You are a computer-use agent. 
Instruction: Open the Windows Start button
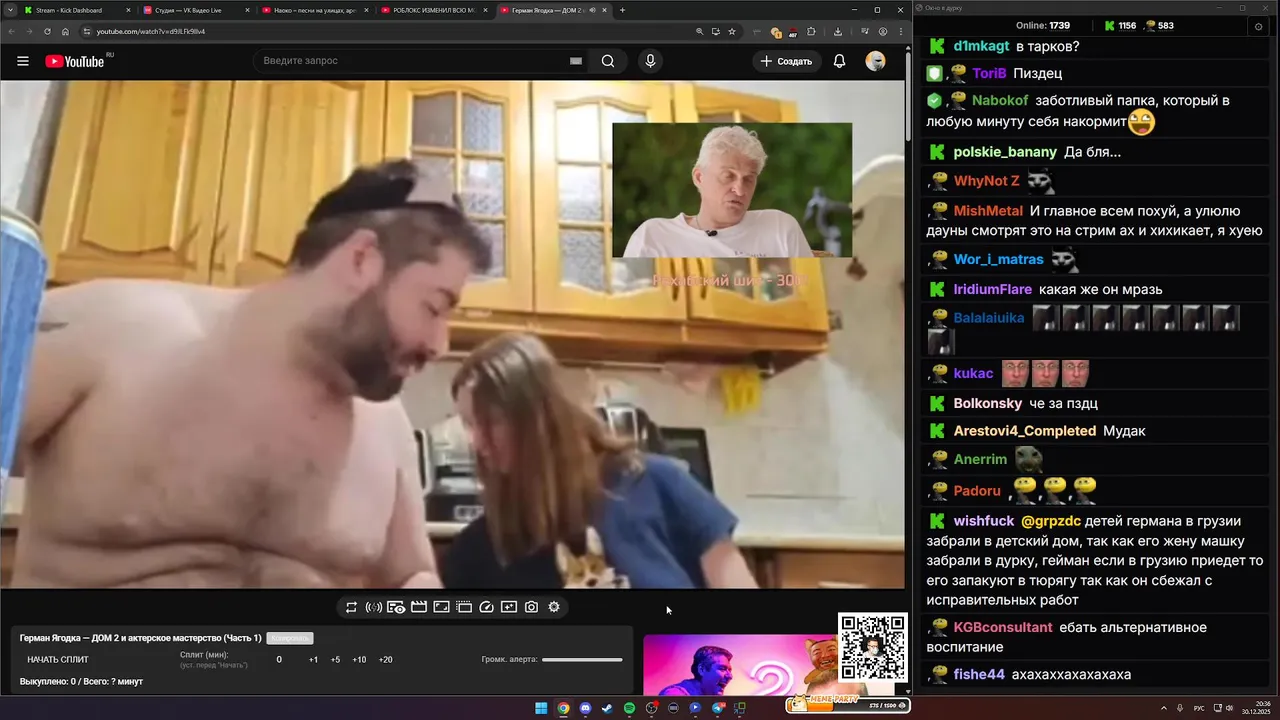point(541,708)
